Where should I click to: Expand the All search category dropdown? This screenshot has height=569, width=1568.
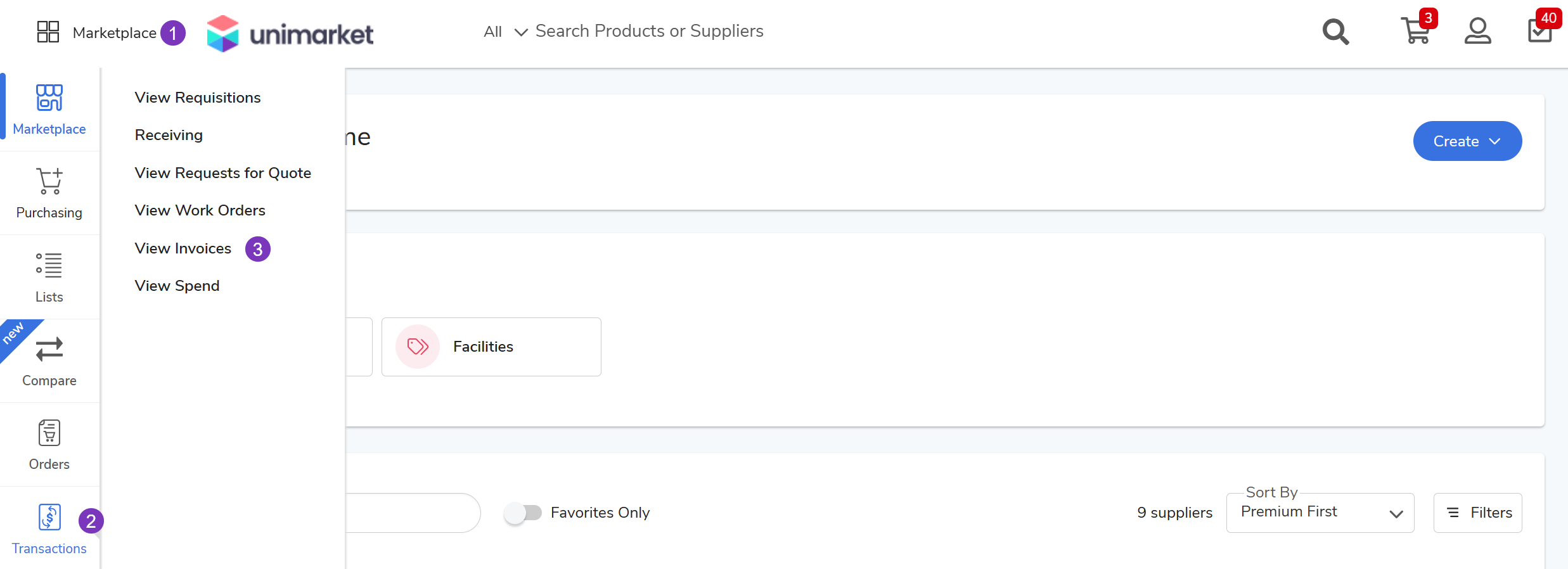(505, 32)
